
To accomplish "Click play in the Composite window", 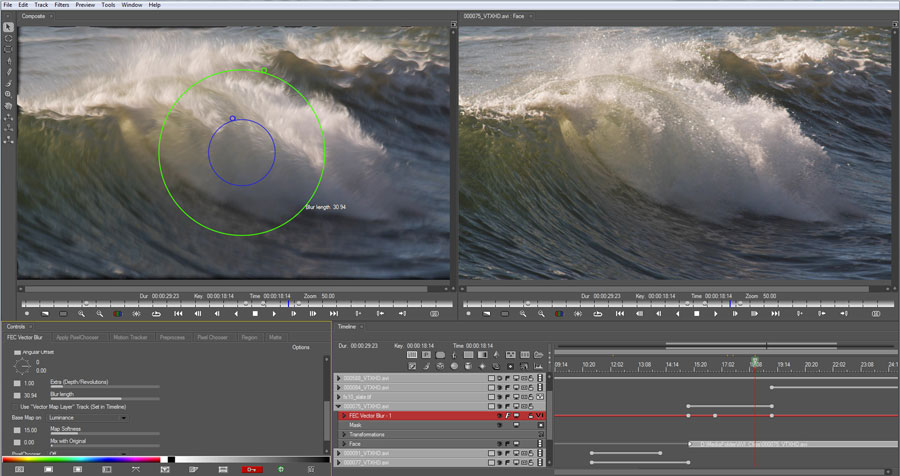I will [274, 314].
